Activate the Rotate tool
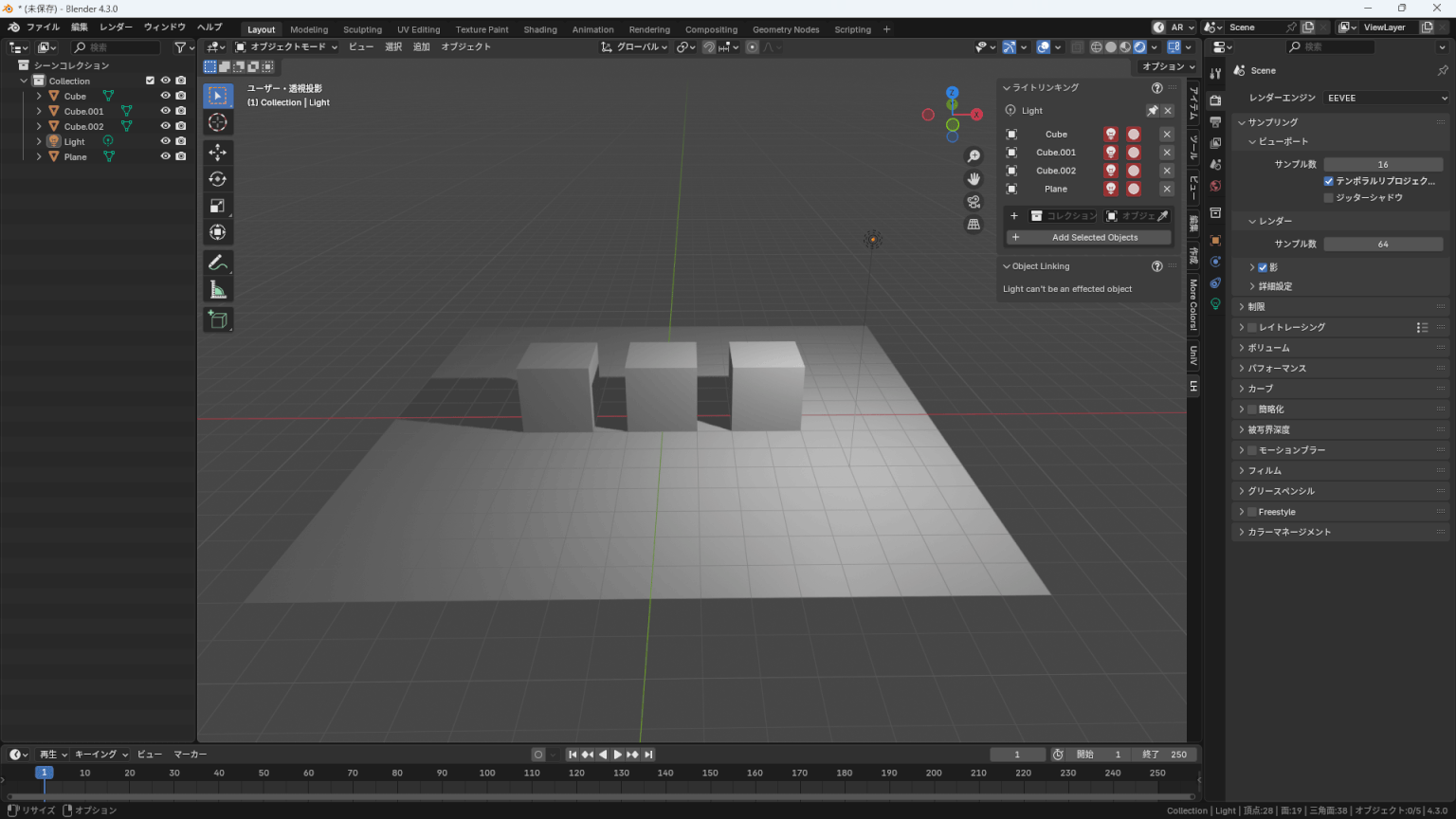 point(218,178)
